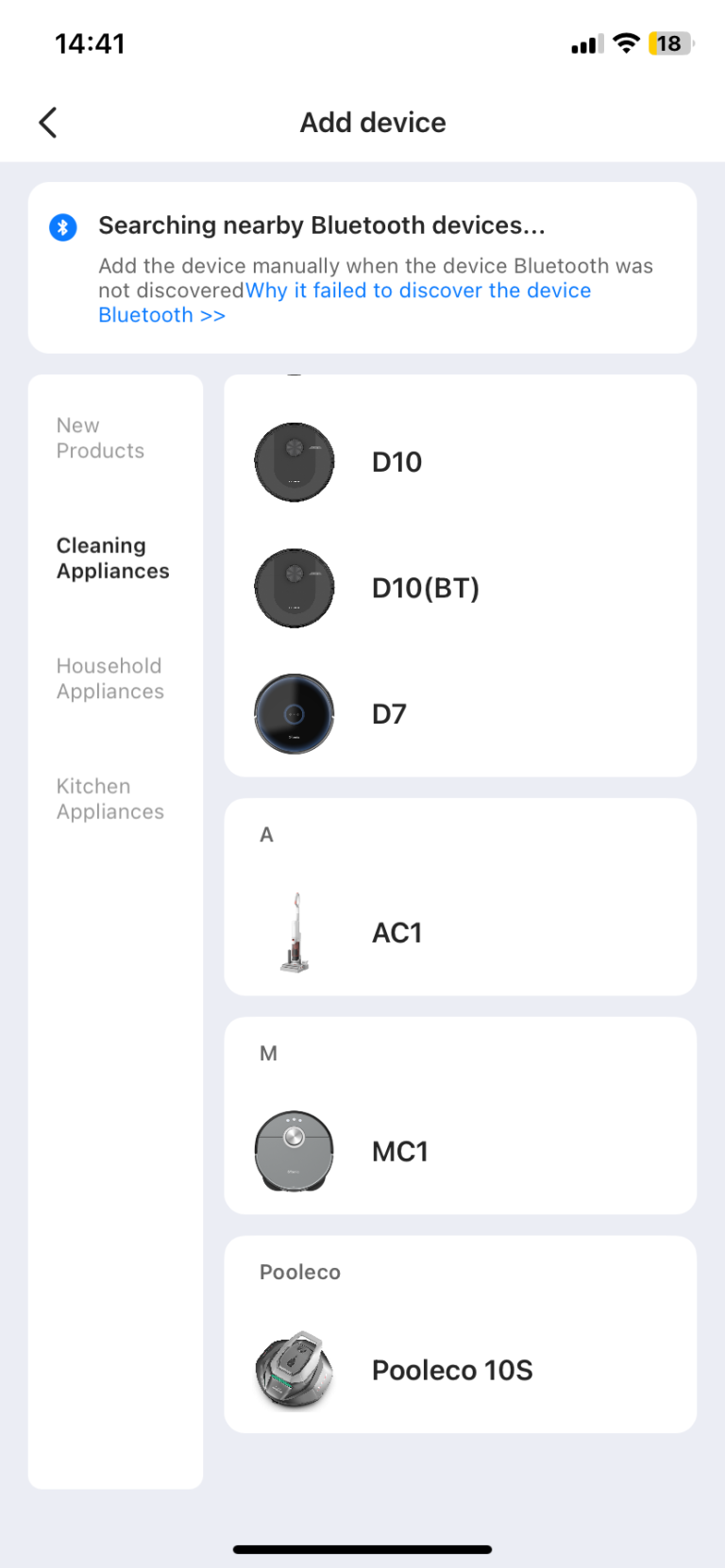725x1568 pixels.
Task: Tap the back arrow icon
Action: (48, 123)
